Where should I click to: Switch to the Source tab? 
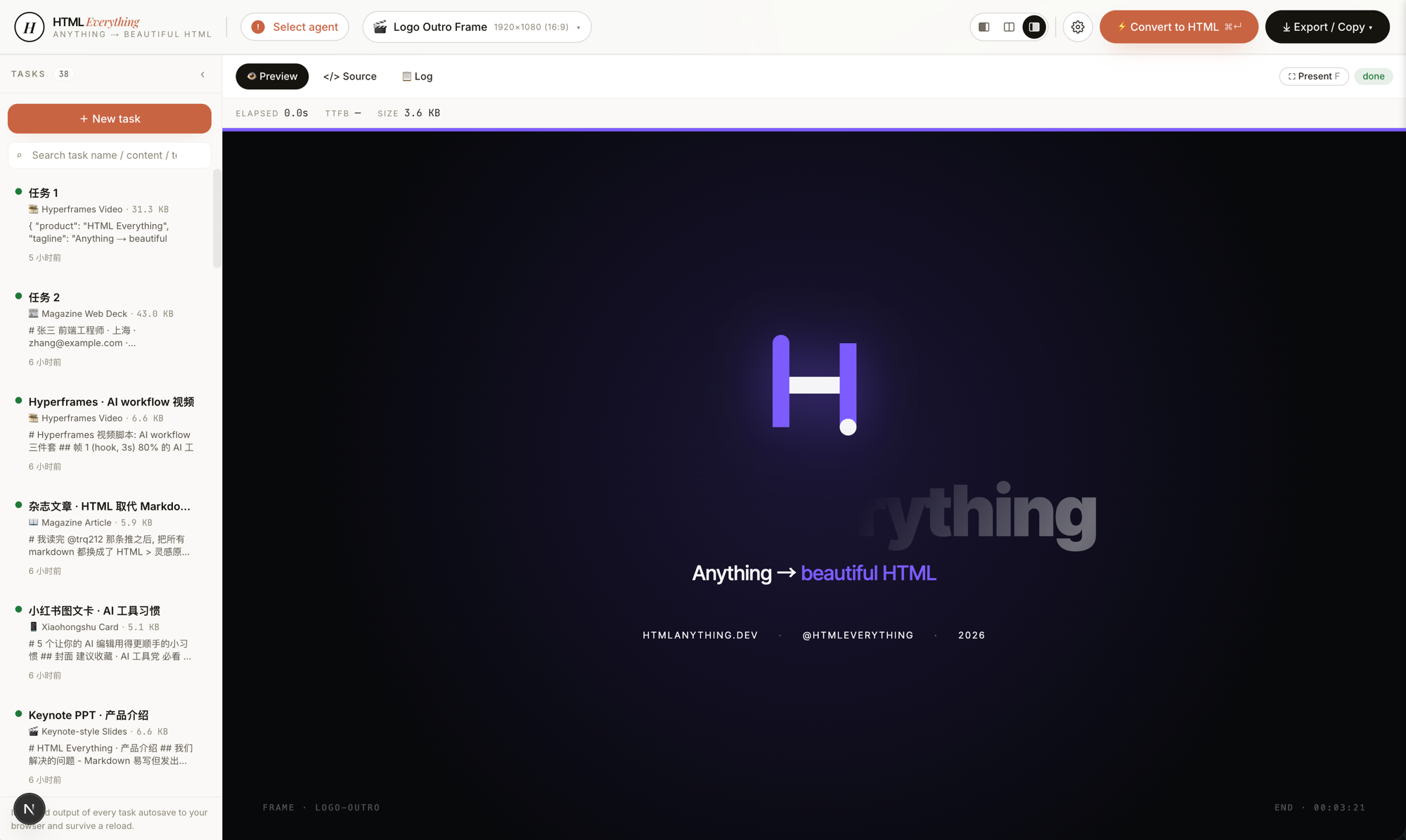pyautogui.click(x=350, y=76)
